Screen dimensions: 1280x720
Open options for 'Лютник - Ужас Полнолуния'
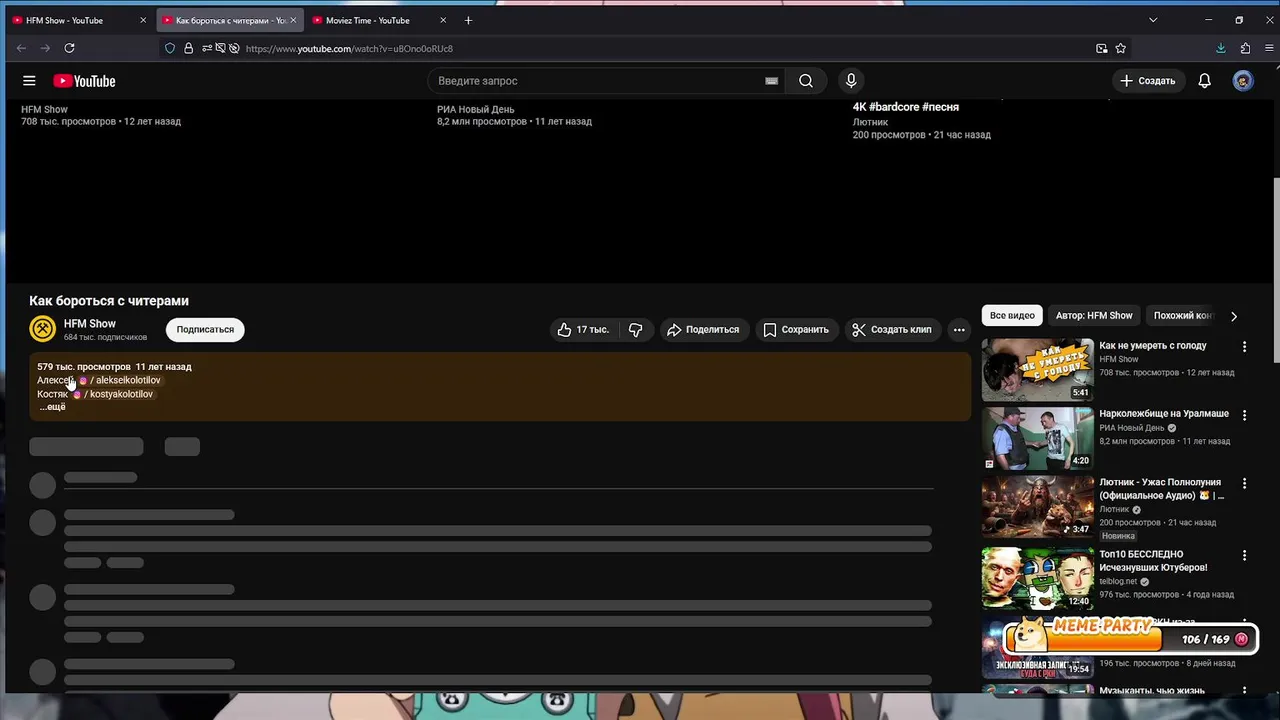[x=1244, y=483]
